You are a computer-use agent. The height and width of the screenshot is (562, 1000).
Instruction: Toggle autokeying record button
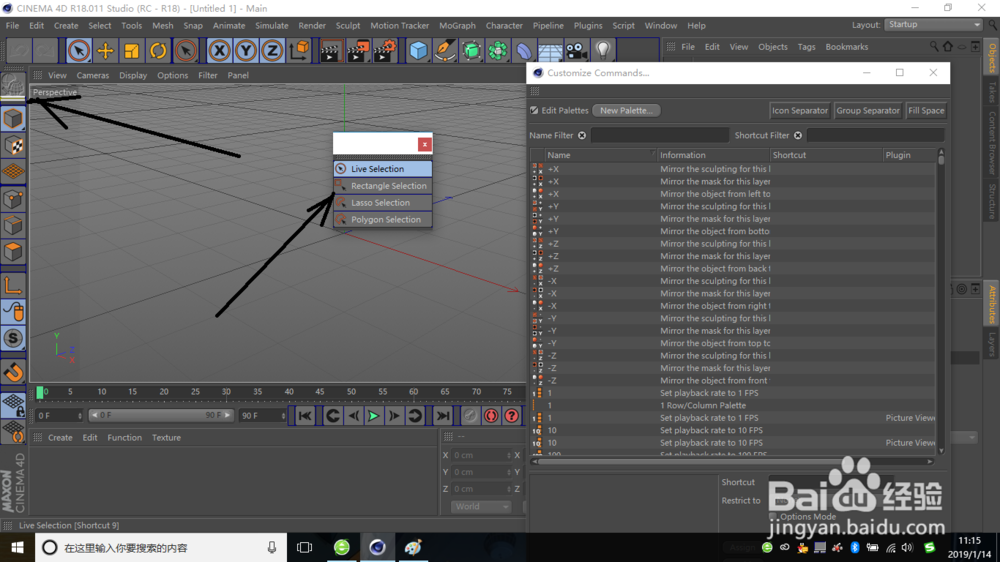pos(491,416)
